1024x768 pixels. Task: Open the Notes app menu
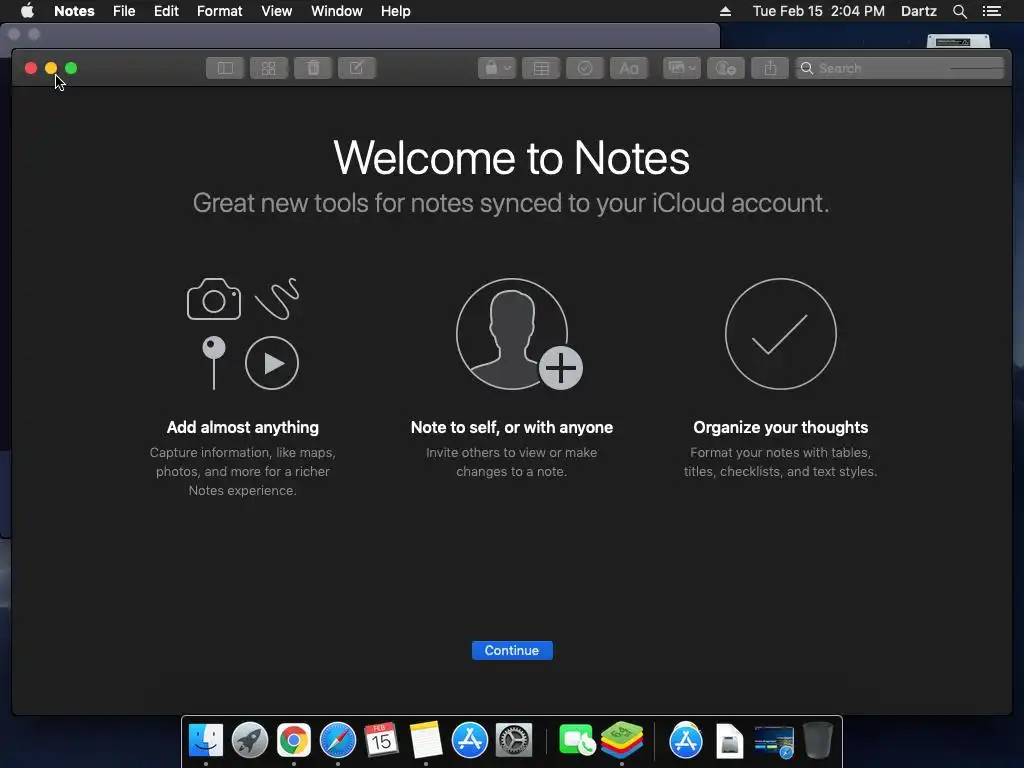coord(74,11)
